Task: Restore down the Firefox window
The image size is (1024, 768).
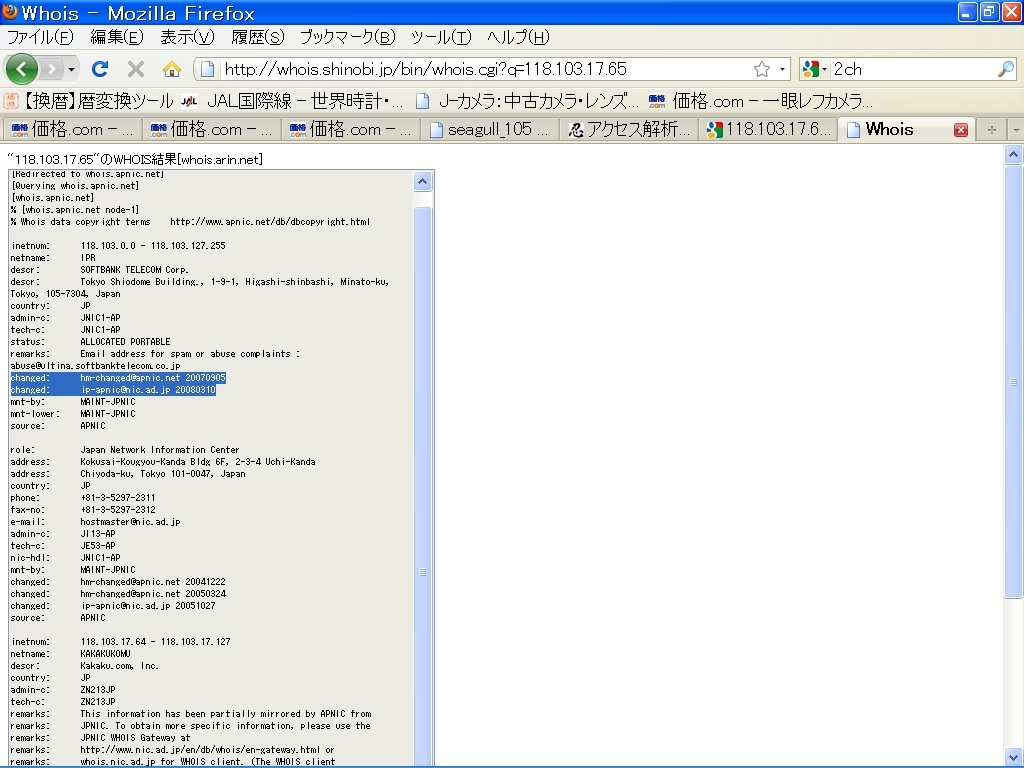Action: click(990, 12)
